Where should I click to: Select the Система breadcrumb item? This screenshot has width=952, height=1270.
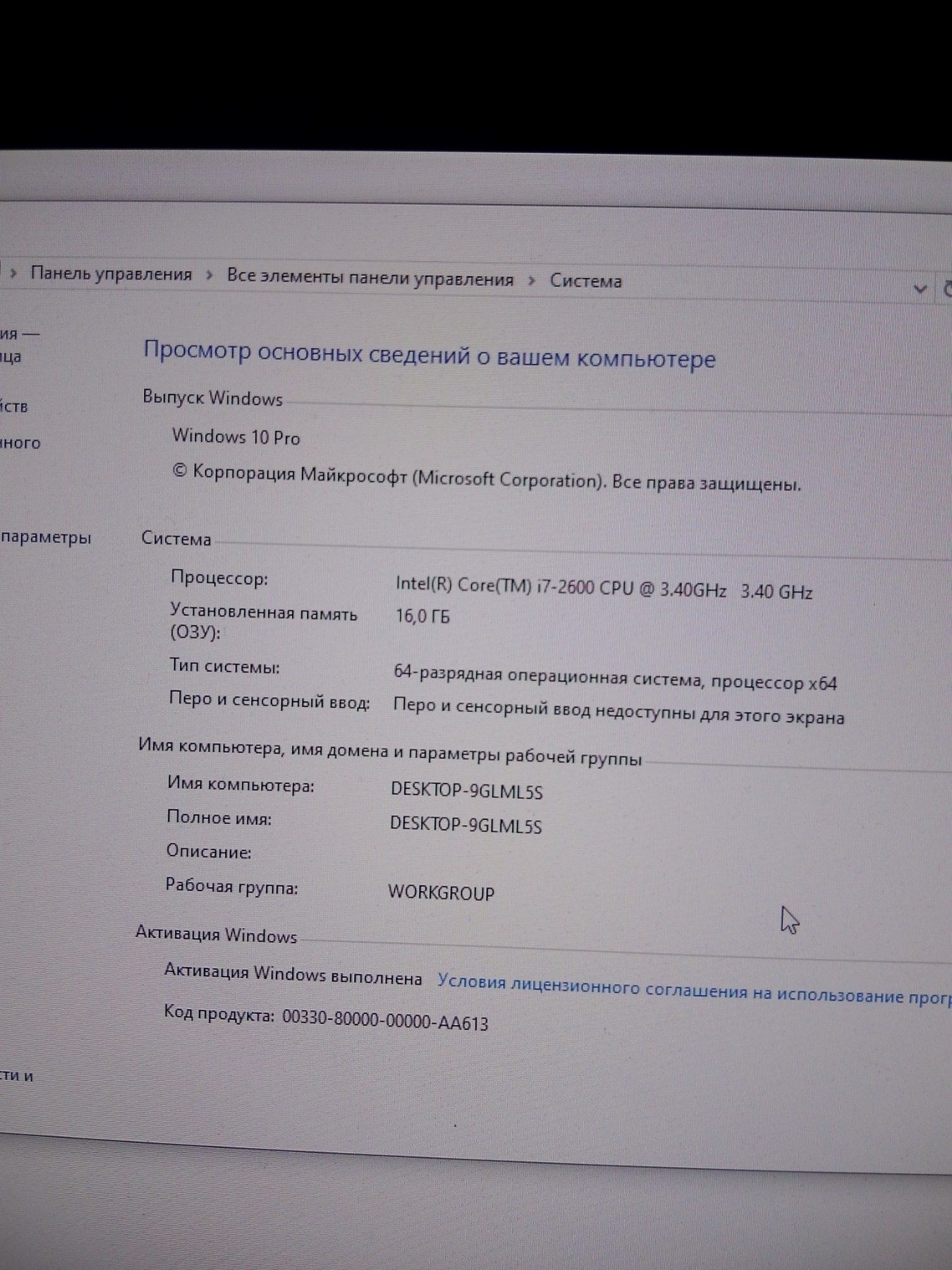pos(585,281)
